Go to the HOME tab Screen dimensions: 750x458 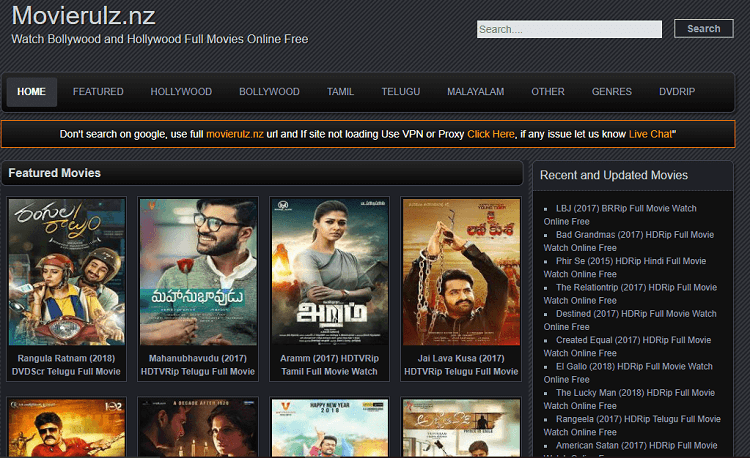click(32, 92)
